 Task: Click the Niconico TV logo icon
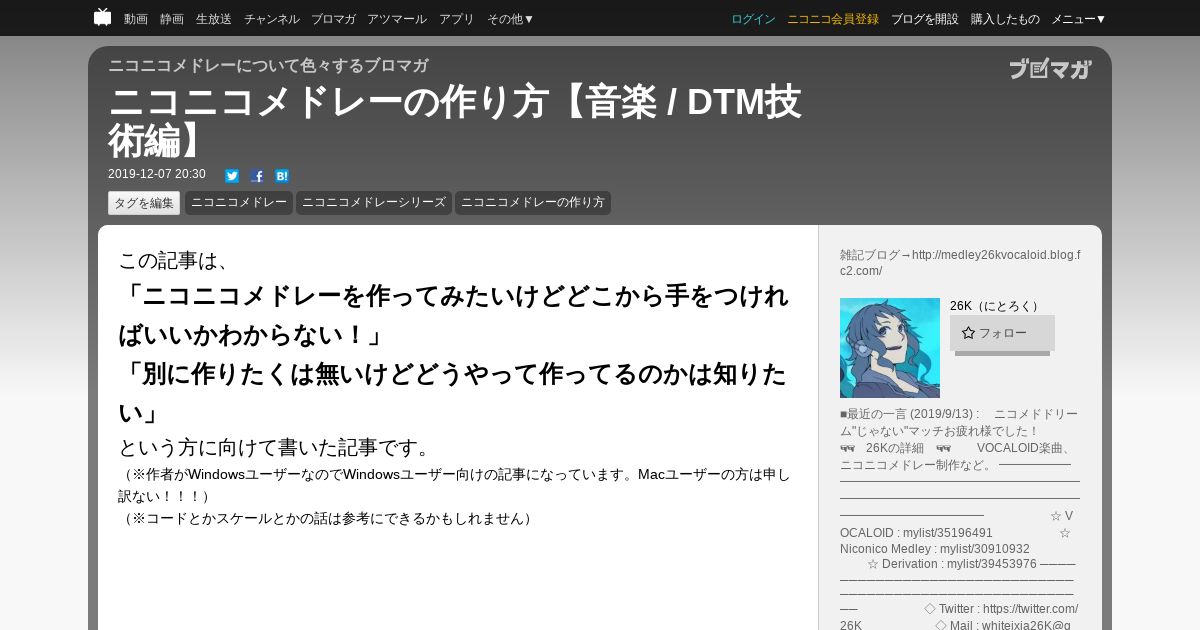point(103,17)
